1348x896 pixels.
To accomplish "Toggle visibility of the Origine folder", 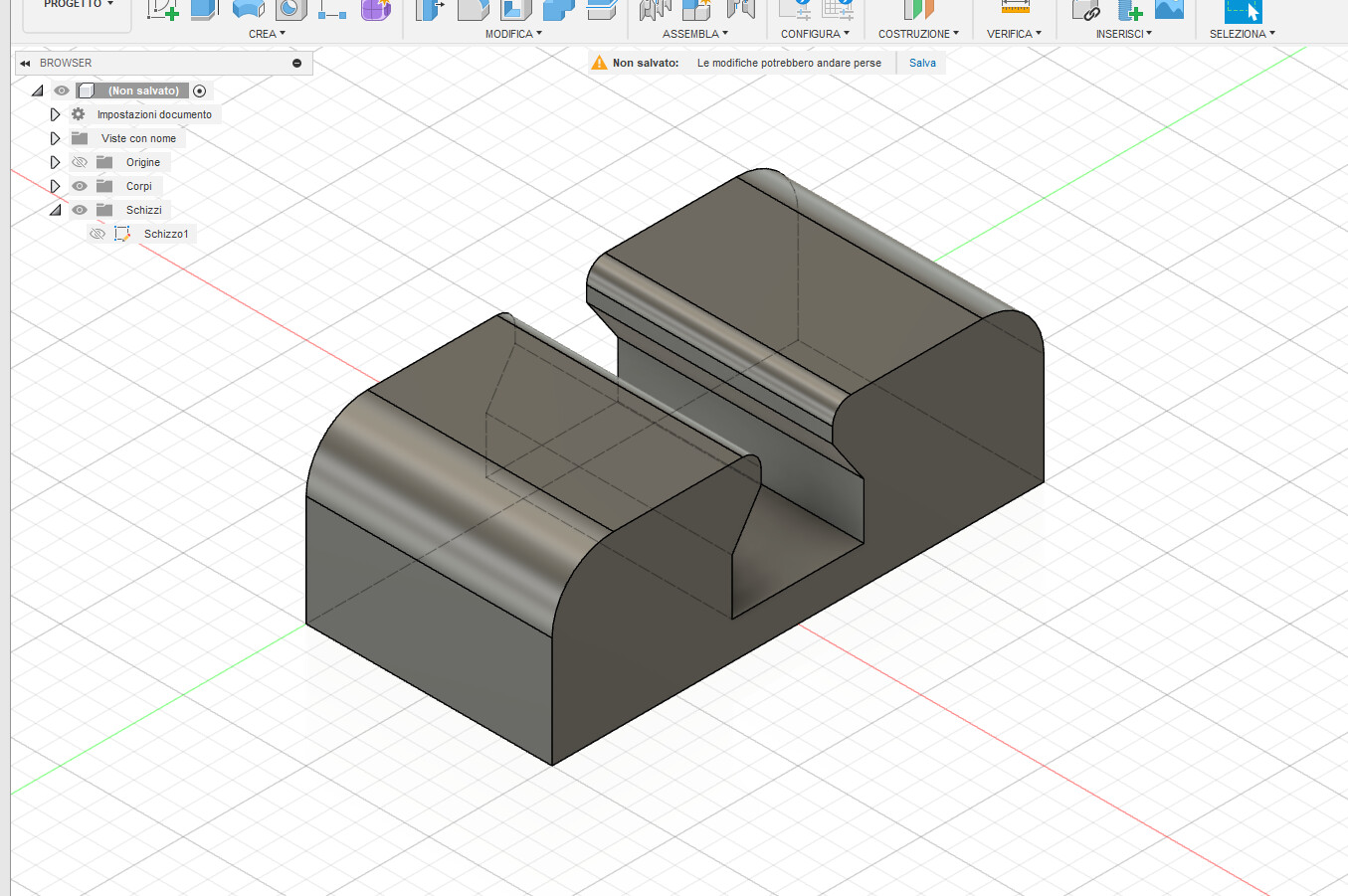I will coord(80,161).
